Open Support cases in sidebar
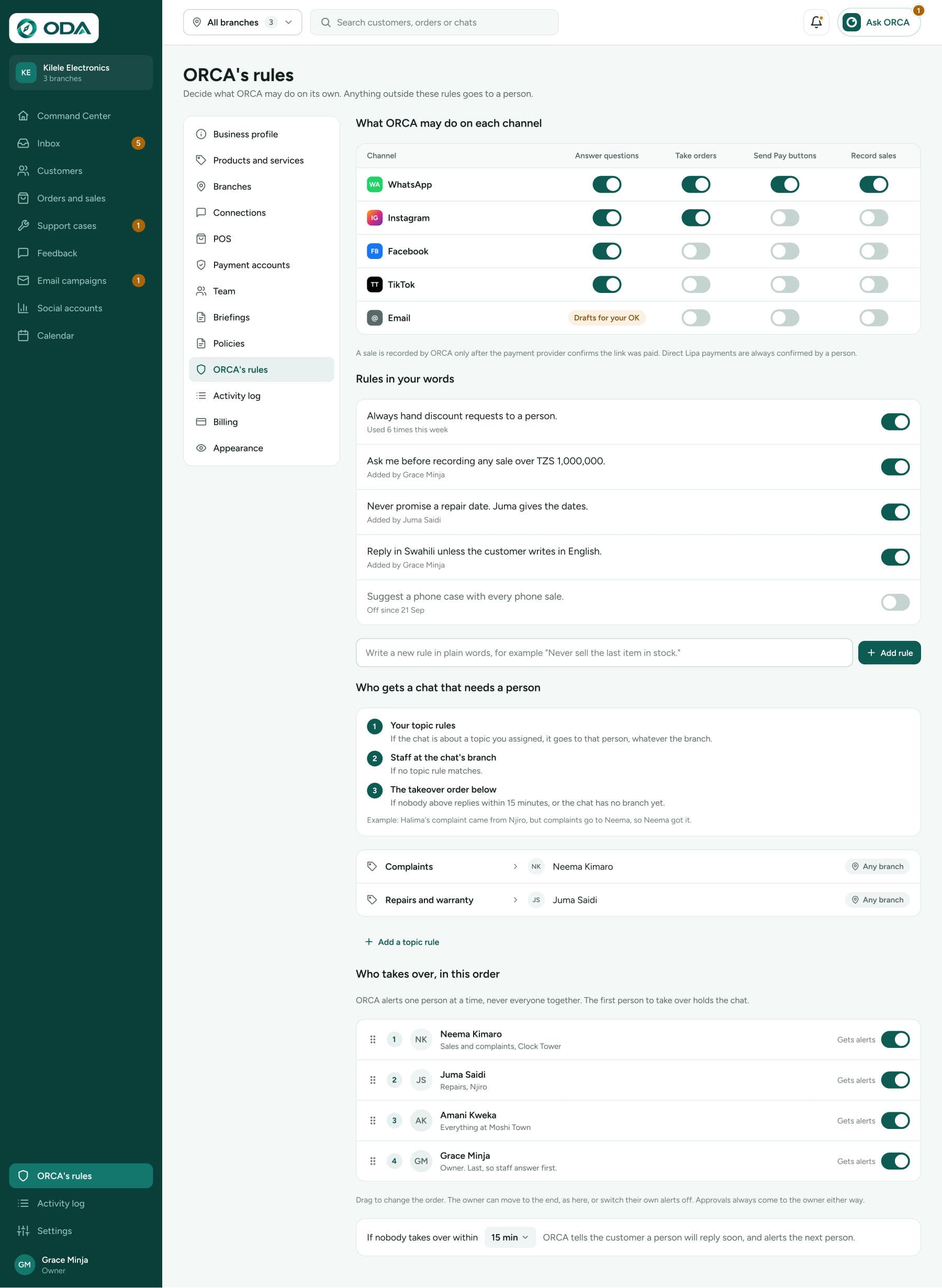The width and height of the screenshot is (942, 1288). (x=81, y=225)
